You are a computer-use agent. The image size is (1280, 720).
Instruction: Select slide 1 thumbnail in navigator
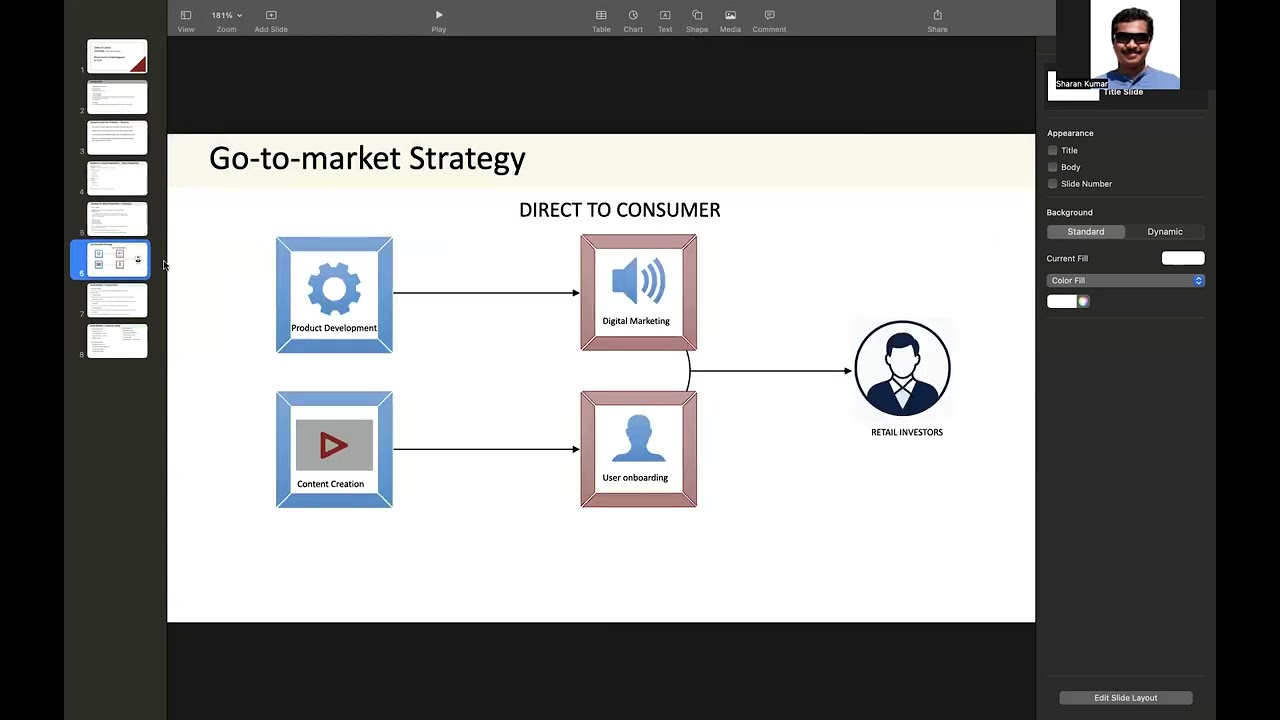click(117, 56)
